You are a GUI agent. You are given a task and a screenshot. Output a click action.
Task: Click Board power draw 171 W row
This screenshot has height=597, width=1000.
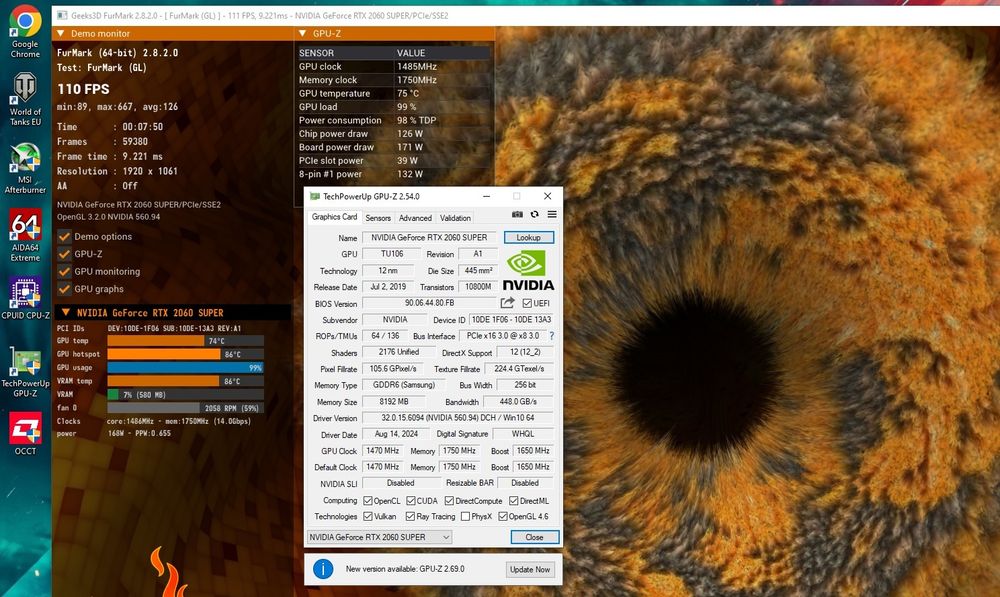[393, 147]
